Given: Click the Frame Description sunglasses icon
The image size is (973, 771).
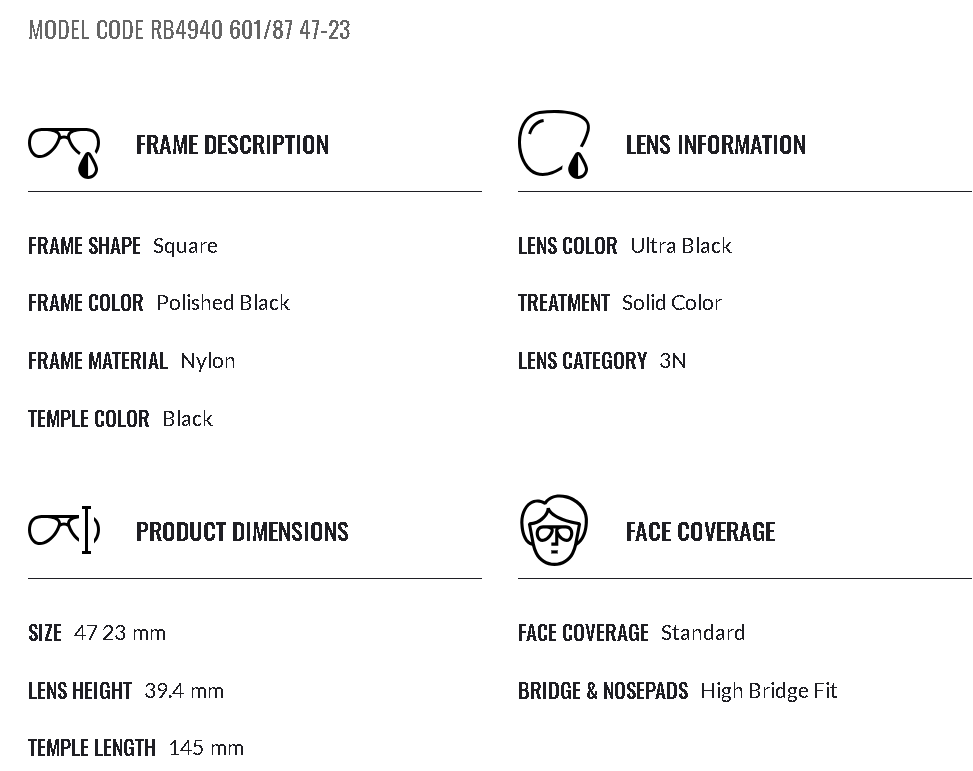Looking at the screenshot, I should (64, 151).
